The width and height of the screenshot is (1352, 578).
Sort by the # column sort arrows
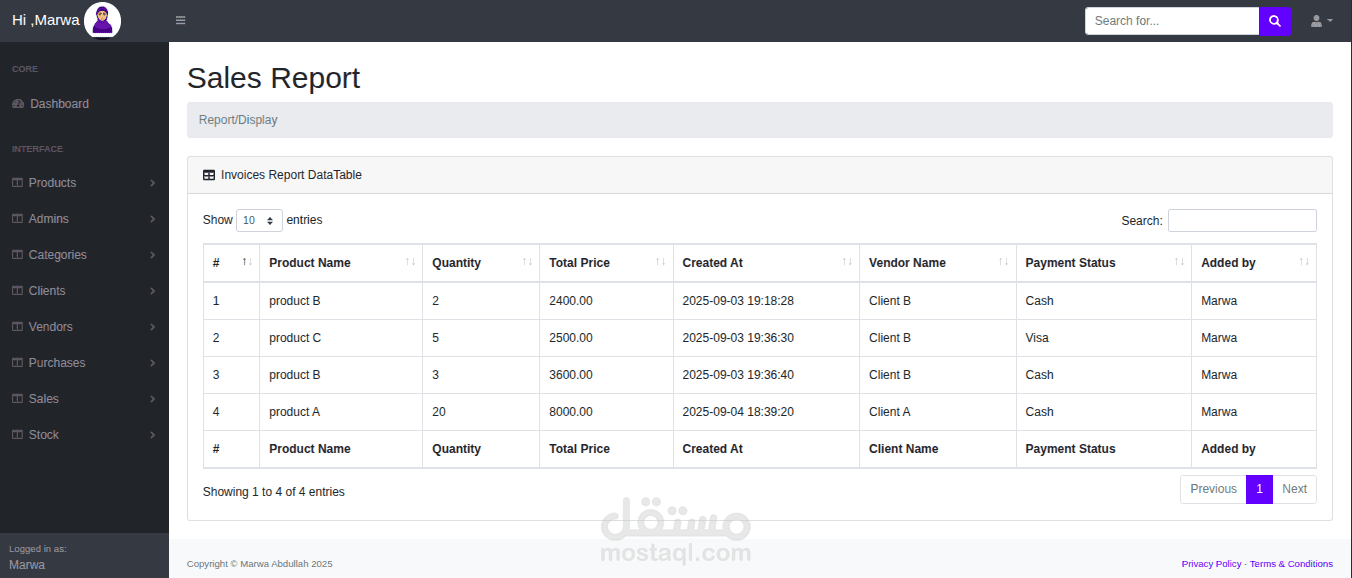click(x=247, y=262)
